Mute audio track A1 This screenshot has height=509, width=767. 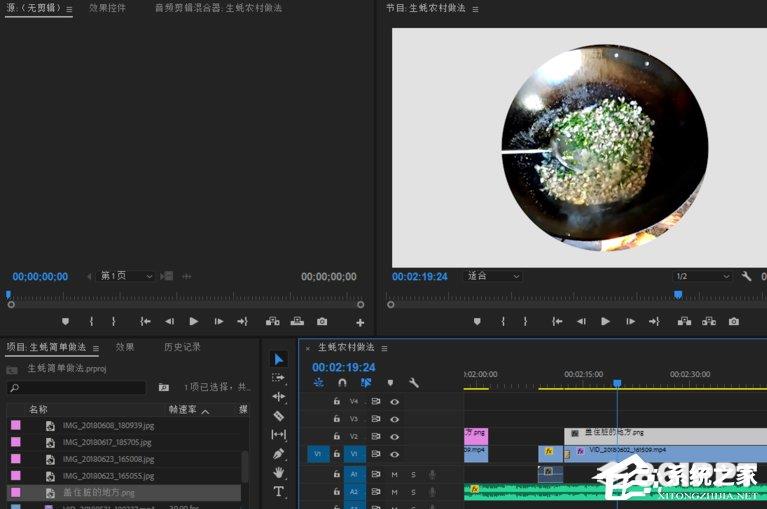click(x=394, y=474)
